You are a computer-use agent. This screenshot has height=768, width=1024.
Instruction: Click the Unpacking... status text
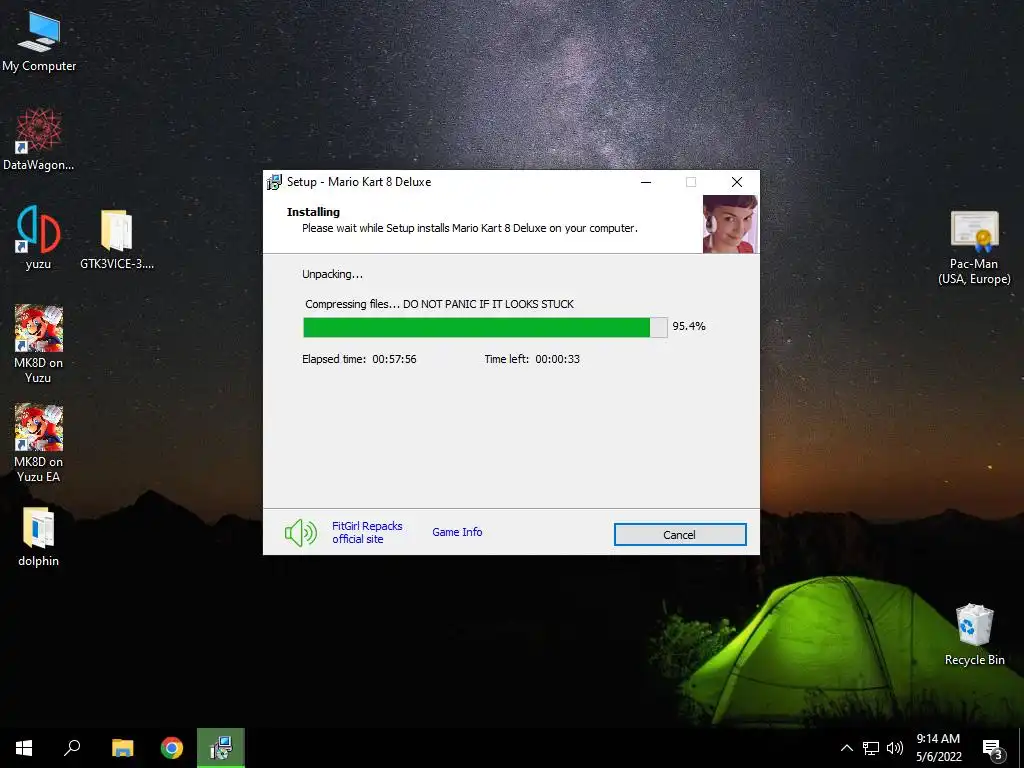(332, 274)
